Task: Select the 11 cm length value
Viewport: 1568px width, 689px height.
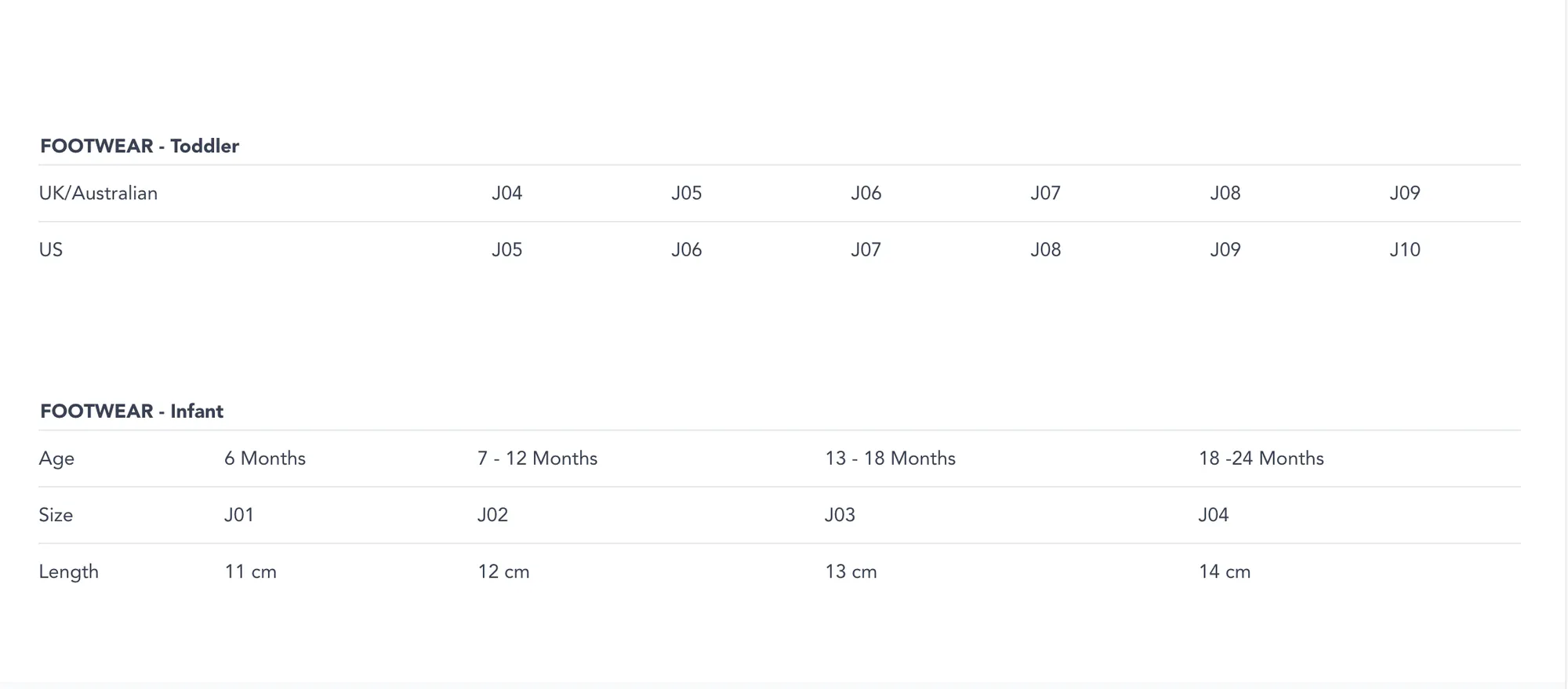Action: click(x=250, y=572)
